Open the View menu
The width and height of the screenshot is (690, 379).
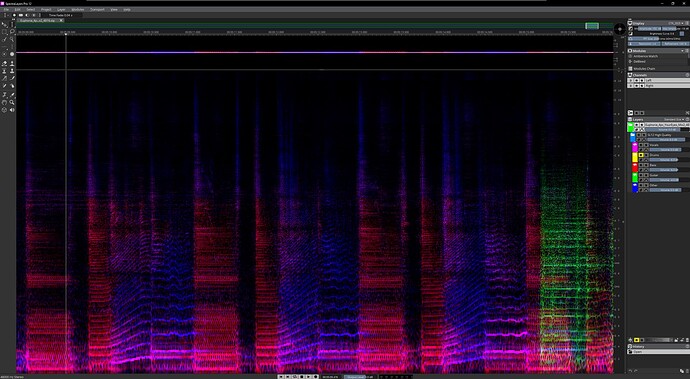point(114,9)
